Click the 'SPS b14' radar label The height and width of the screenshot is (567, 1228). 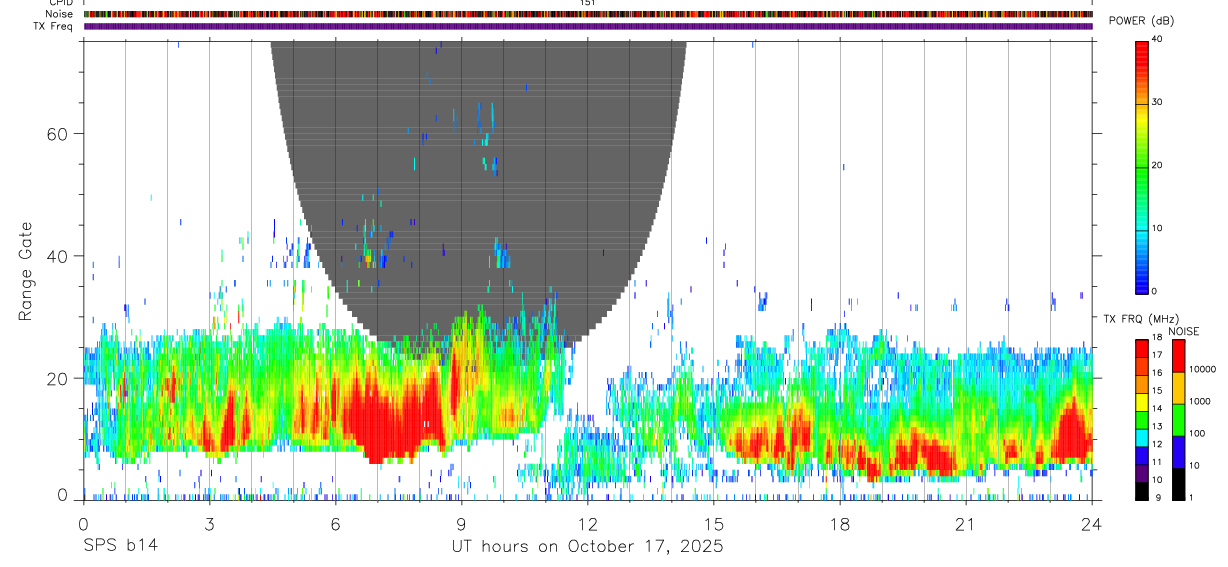click(120, 546)
